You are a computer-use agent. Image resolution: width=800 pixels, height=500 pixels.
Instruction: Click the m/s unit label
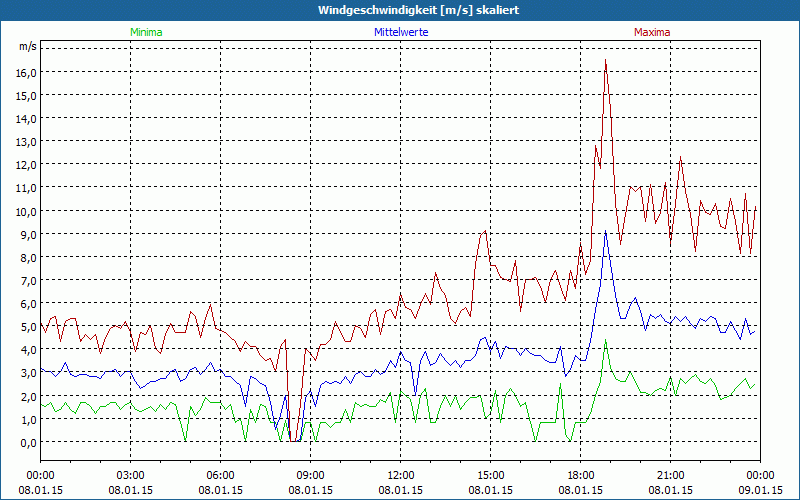27,47
